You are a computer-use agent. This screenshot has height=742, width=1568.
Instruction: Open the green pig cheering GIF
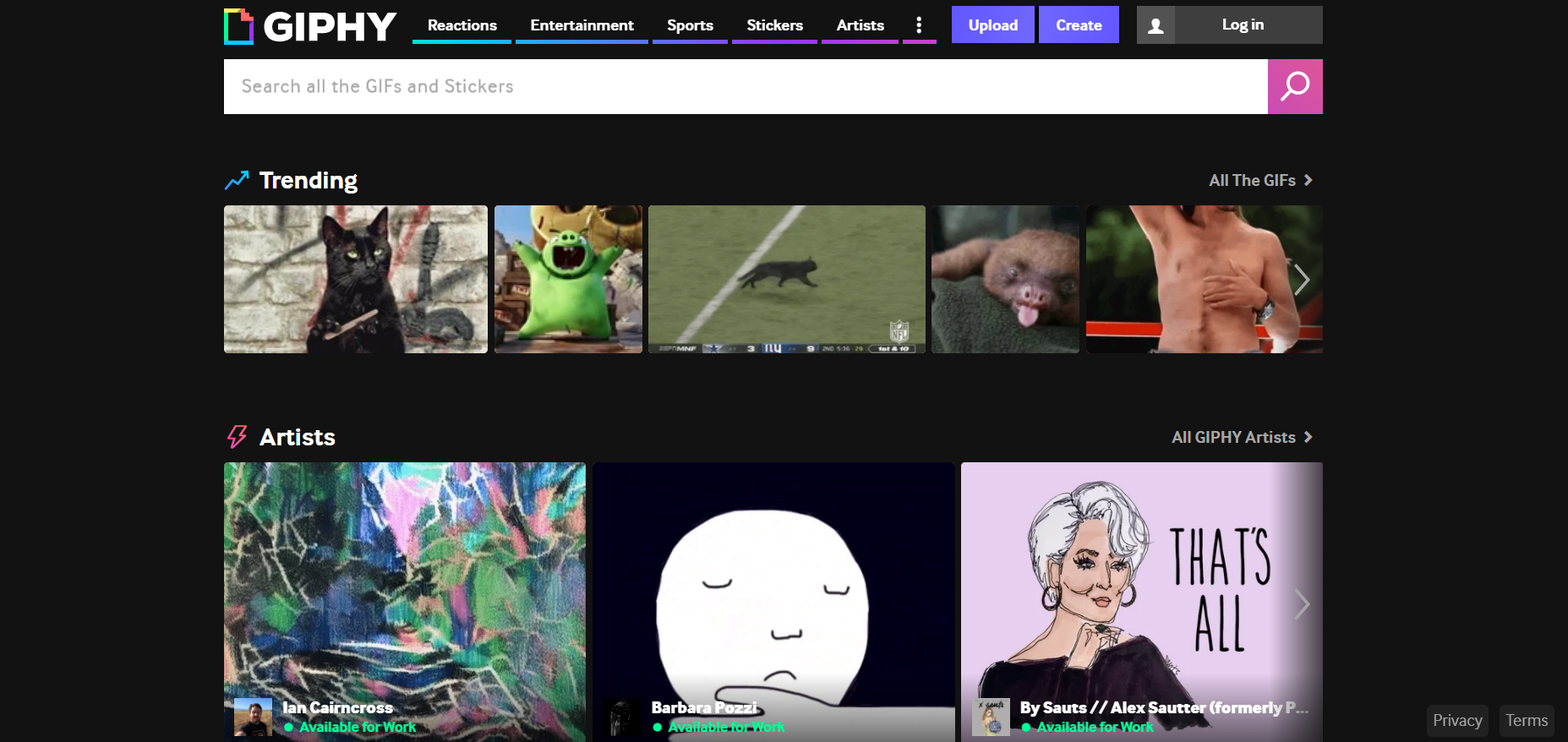(568, 279)
